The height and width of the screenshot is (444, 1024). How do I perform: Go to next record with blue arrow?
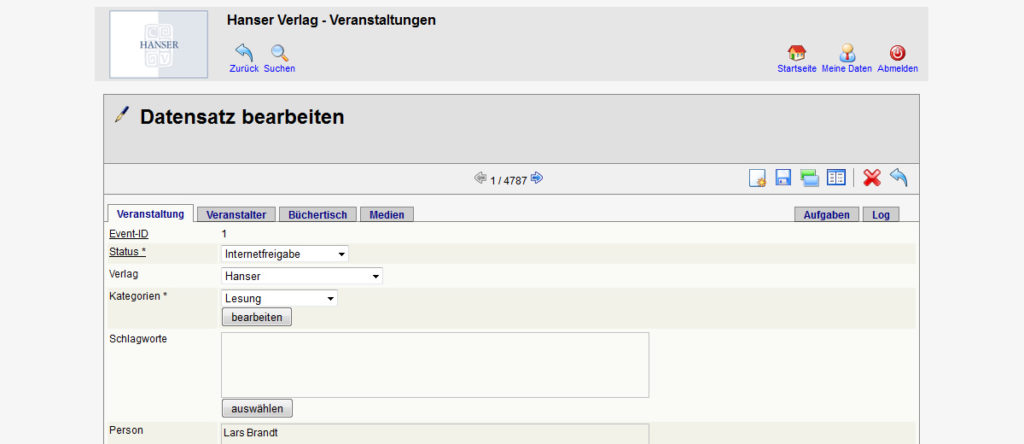click(x=537, y=178)
